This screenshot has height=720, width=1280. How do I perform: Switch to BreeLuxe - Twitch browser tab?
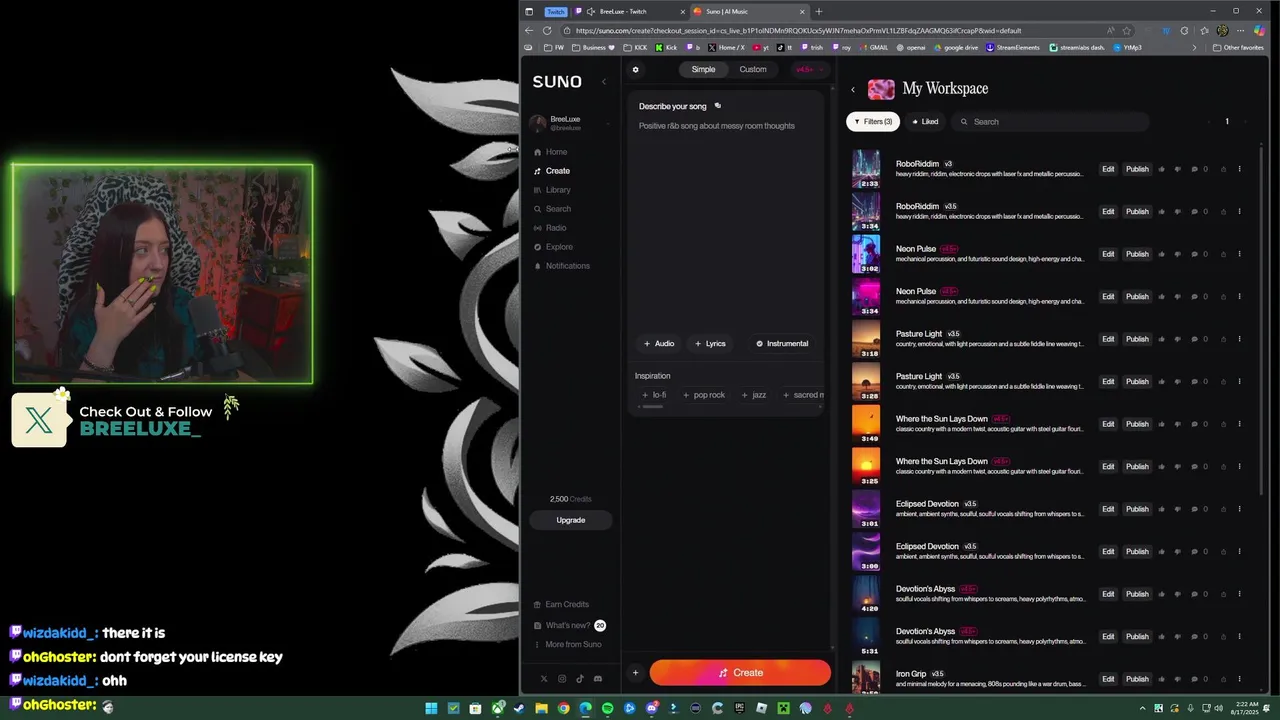pos(631,11)
